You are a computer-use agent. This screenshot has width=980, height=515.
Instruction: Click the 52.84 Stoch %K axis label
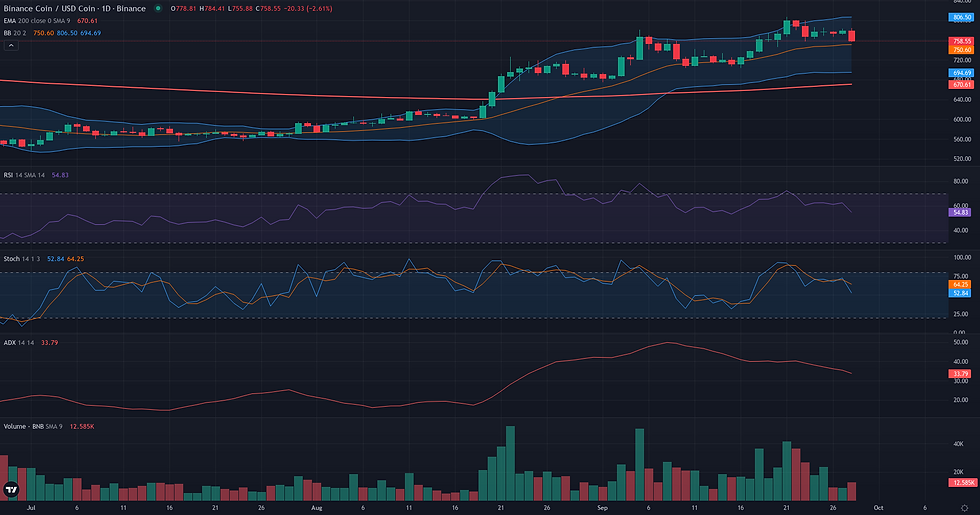pos(960,292)
